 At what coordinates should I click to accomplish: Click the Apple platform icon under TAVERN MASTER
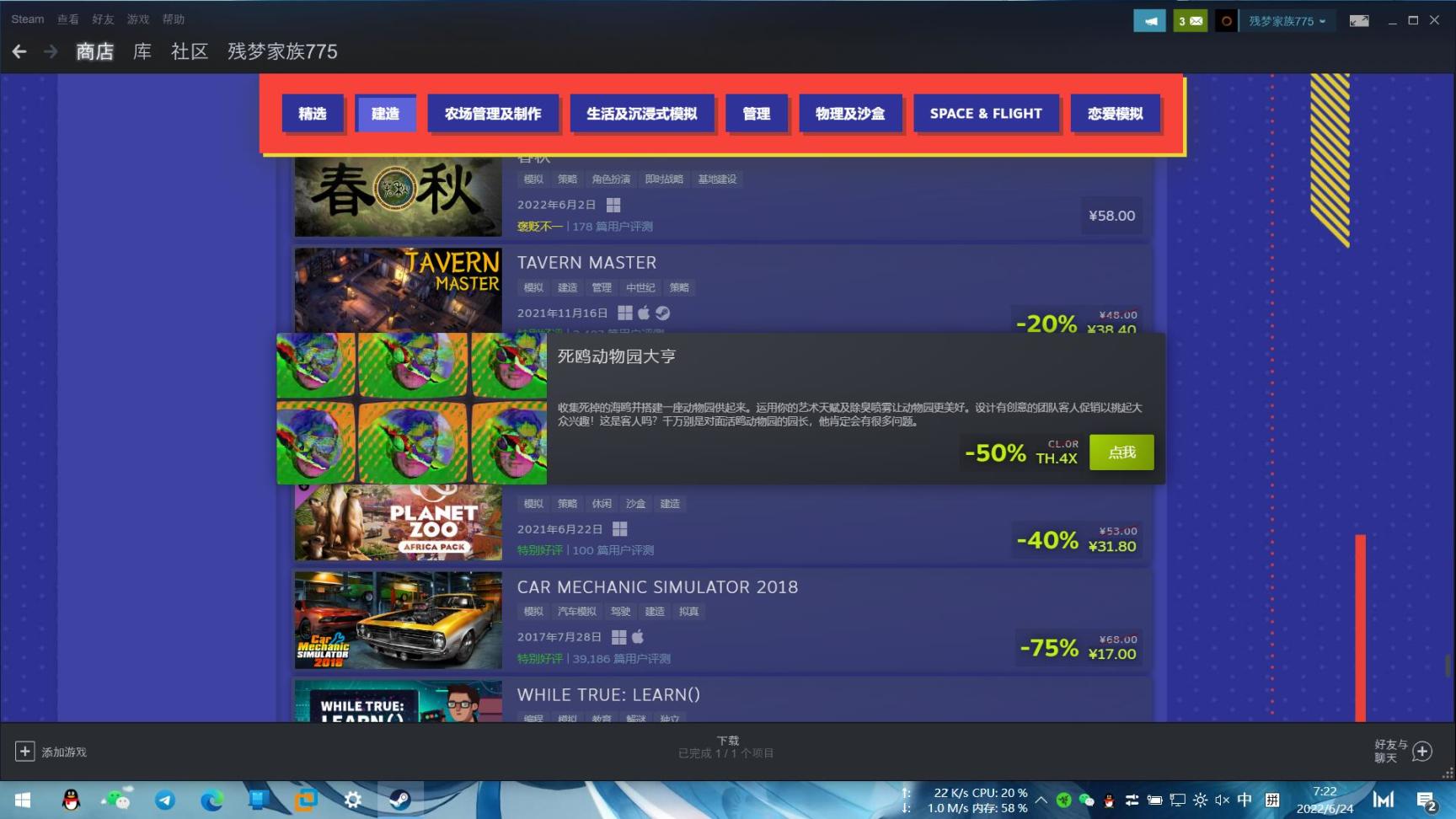[644, 312]
